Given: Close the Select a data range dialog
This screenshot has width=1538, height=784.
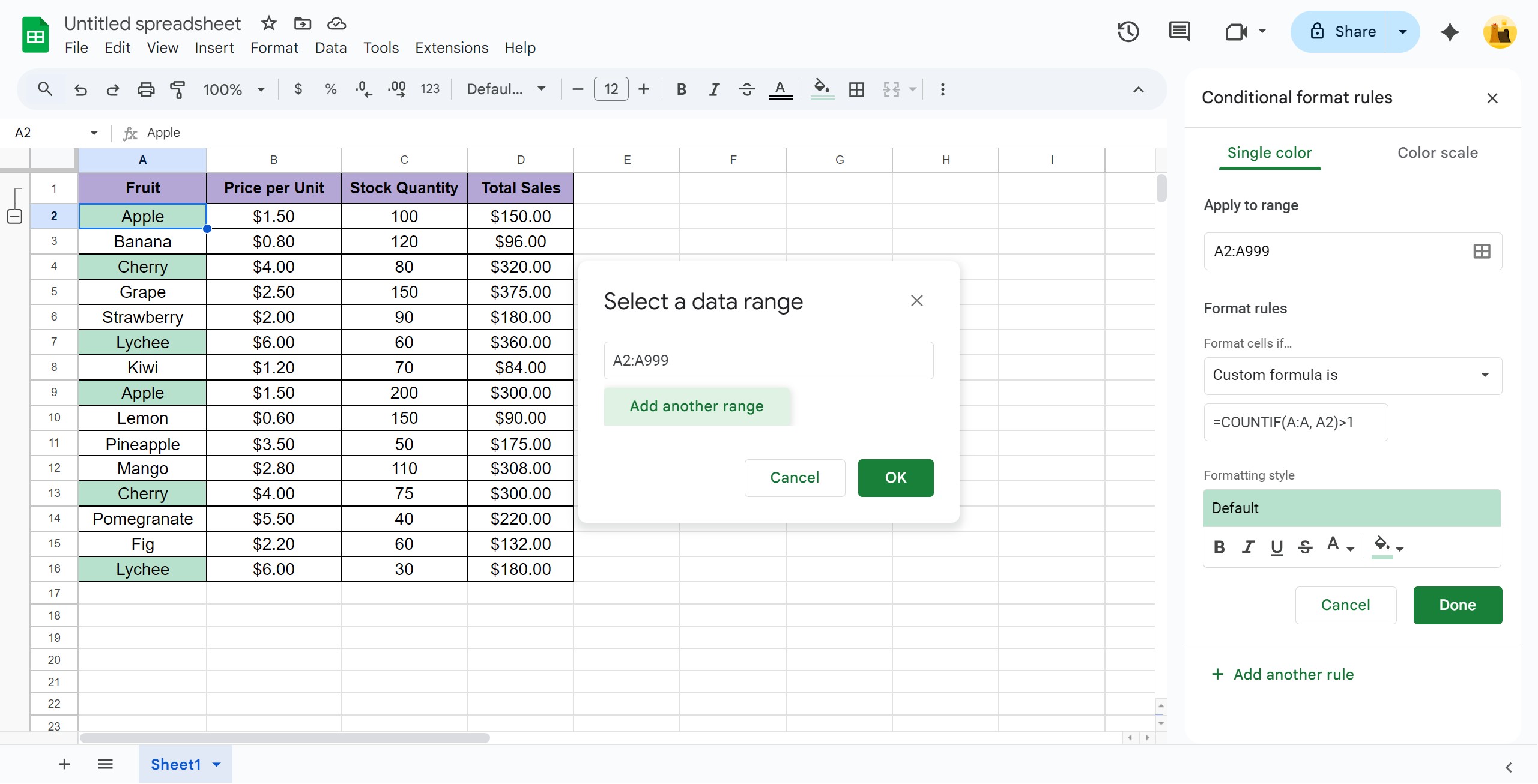Looking at the screenshot, I should [x=916, y=300].
